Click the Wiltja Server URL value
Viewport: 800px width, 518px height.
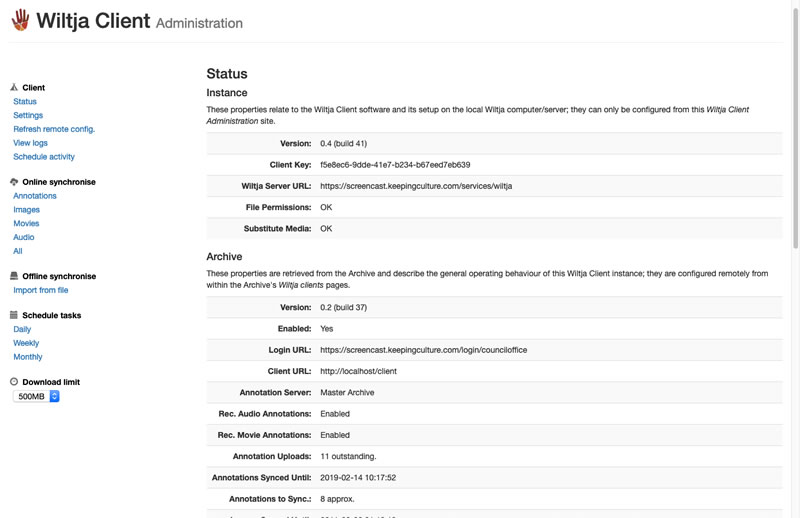click(416, 186)
